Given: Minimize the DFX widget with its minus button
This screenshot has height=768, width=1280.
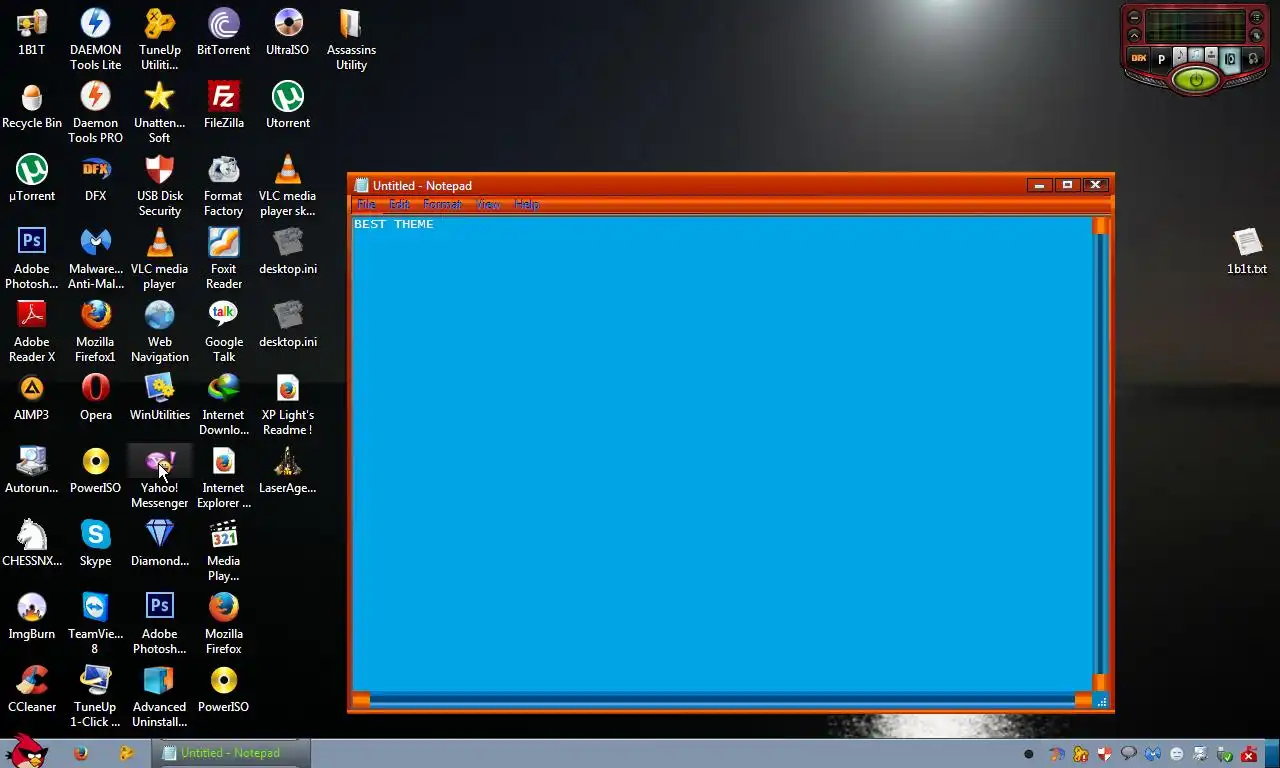Looking at the screenshot, I should (1134, 17).
